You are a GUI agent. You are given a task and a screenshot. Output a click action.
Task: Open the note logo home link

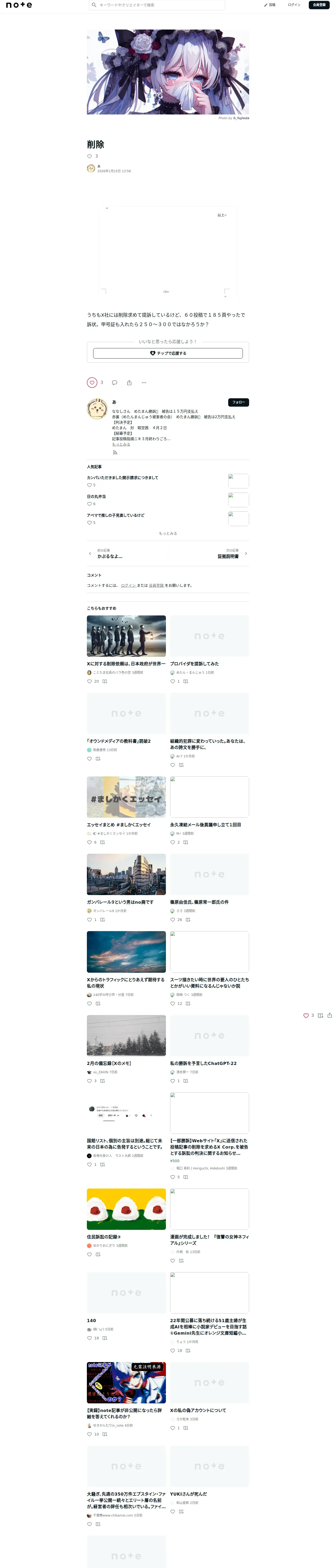click(19, 5)
